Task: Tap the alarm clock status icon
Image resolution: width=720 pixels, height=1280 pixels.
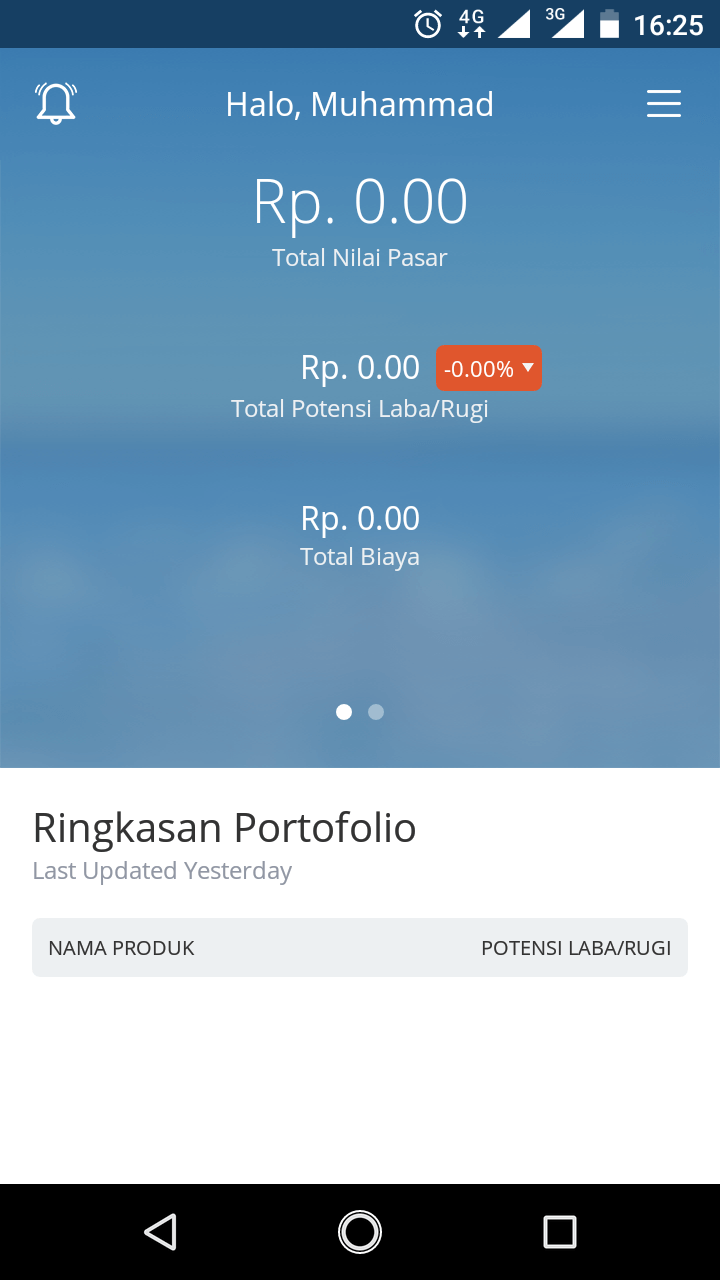Action: (428, 24)
